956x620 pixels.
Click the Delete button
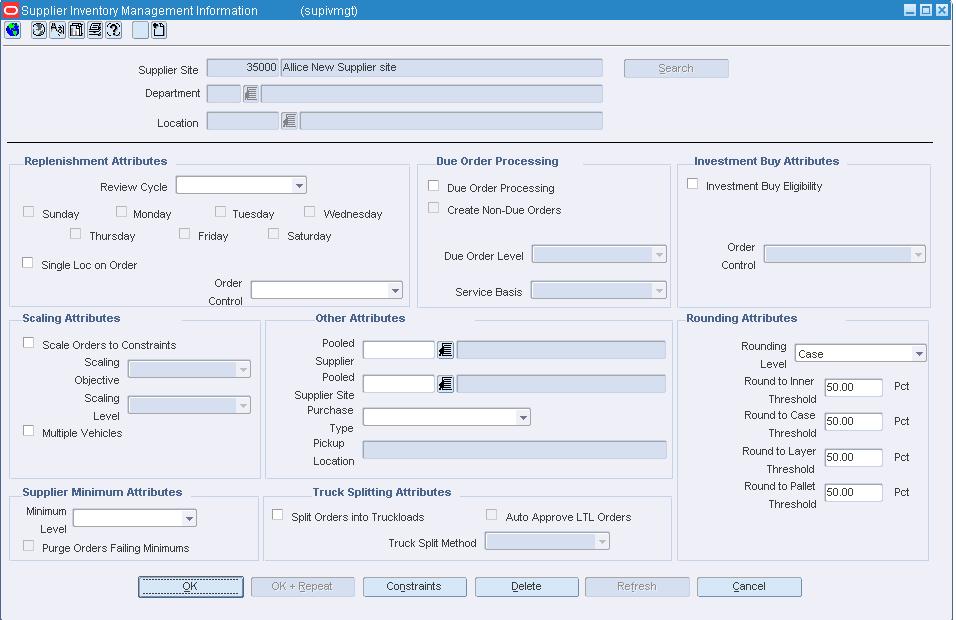point(527,586)
